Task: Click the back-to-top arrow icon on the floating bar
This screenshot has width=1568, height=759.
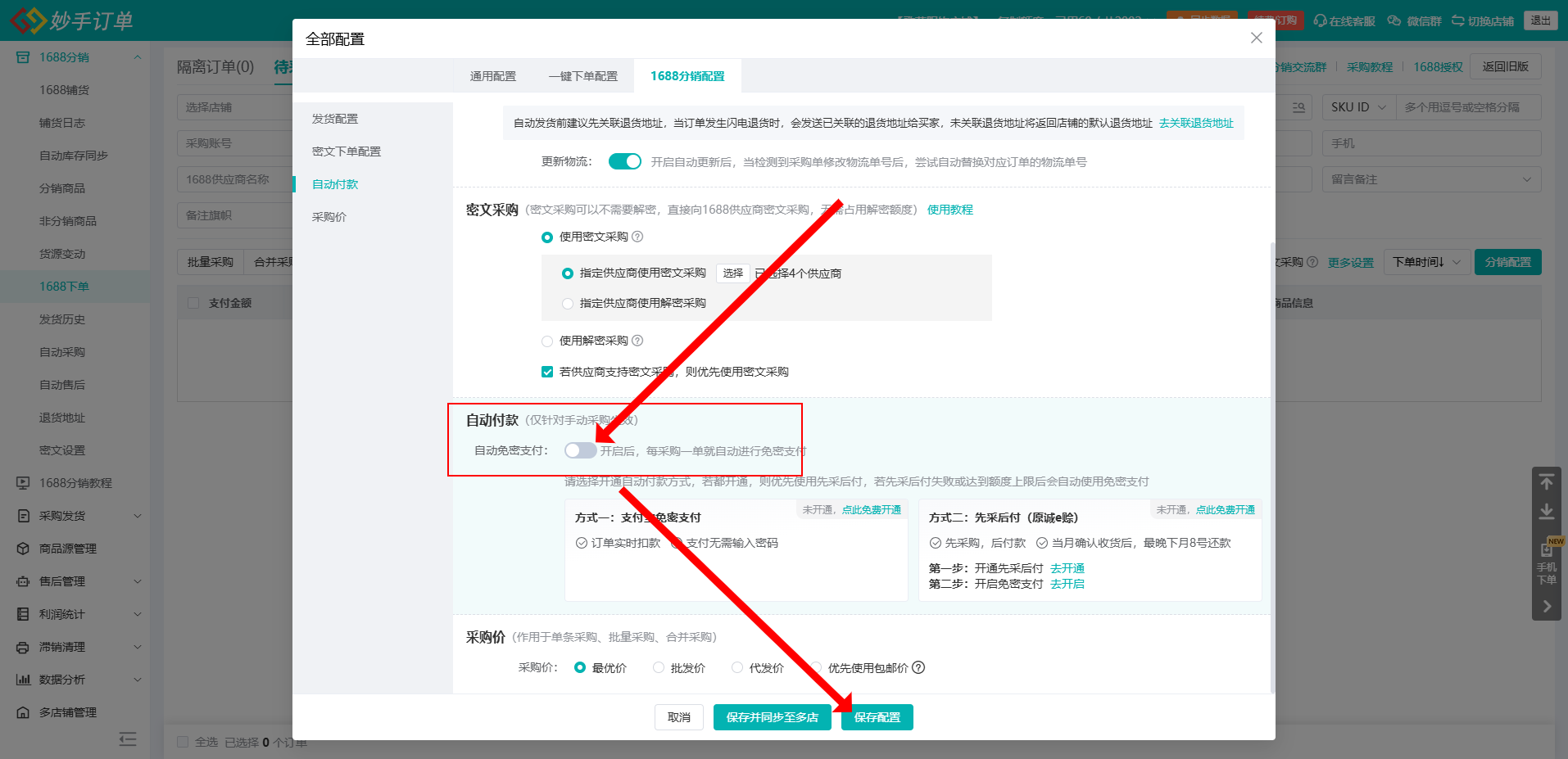Action: [x=1547, y=482]
